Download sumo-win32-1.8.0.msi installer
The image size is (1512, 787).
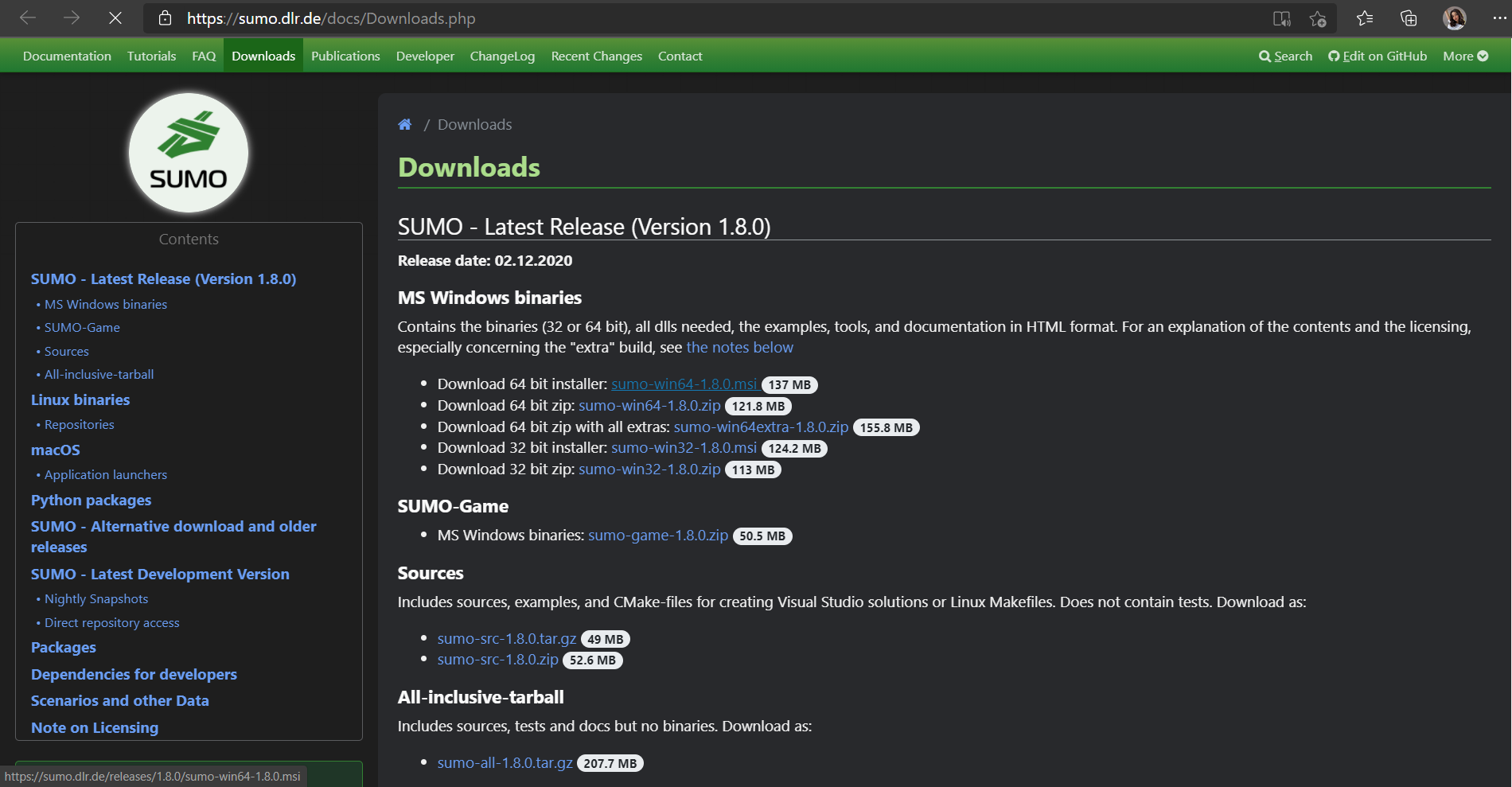click(684, 448)
